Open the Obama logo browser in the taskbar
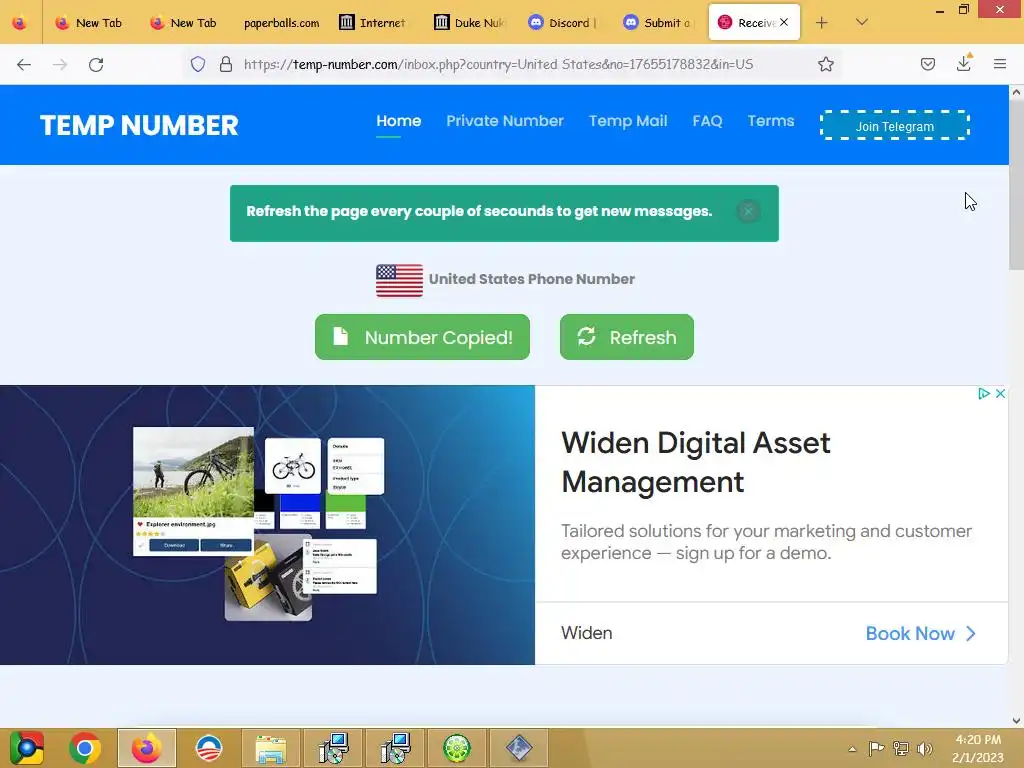Screen dimensions: 1024x768 click(209, 748)
